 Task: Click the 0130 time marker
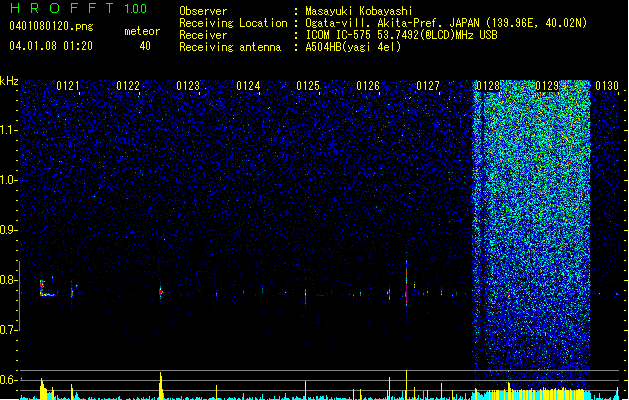tap(607, 86)
